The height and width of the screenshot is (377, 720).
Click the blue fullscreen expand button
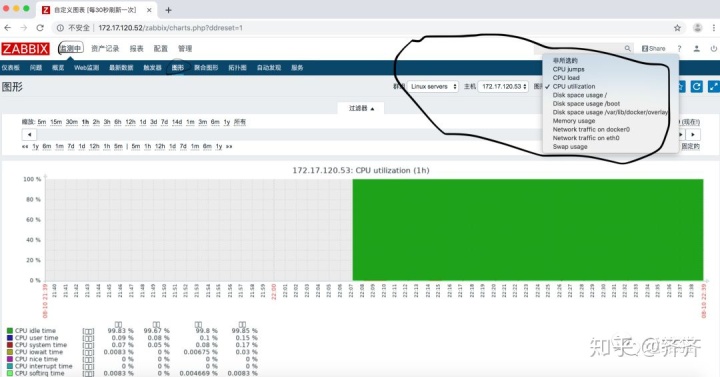[x=714, y=86]
